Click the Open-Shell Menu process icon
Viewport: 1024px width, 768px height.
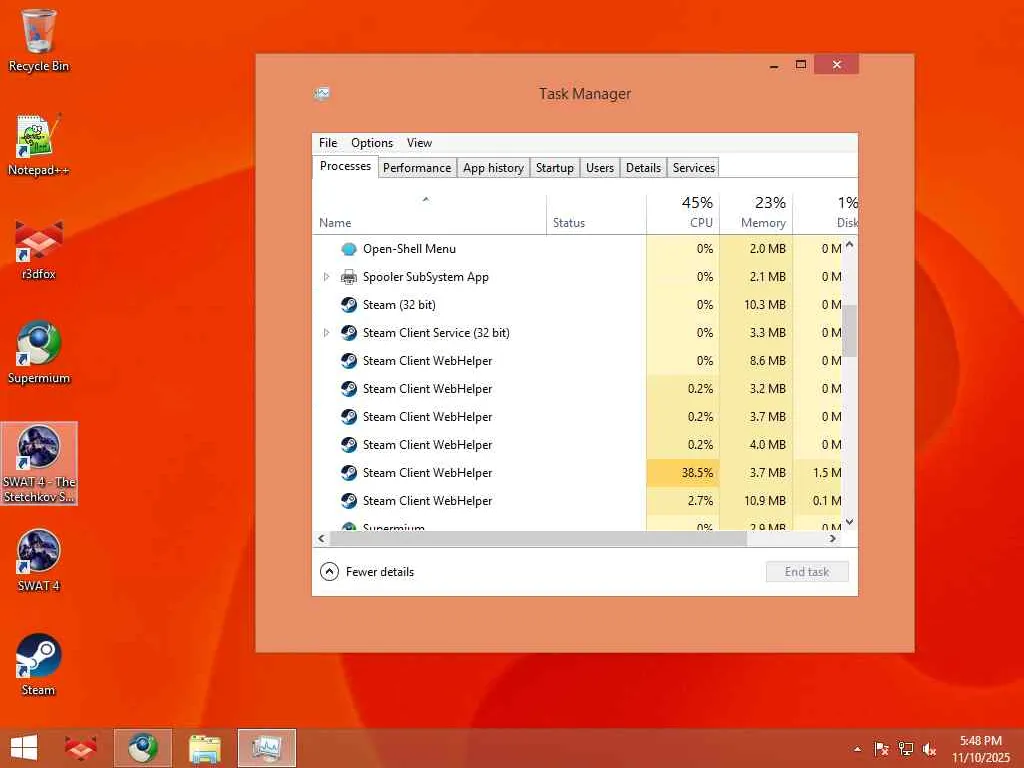tap(349, 249)
